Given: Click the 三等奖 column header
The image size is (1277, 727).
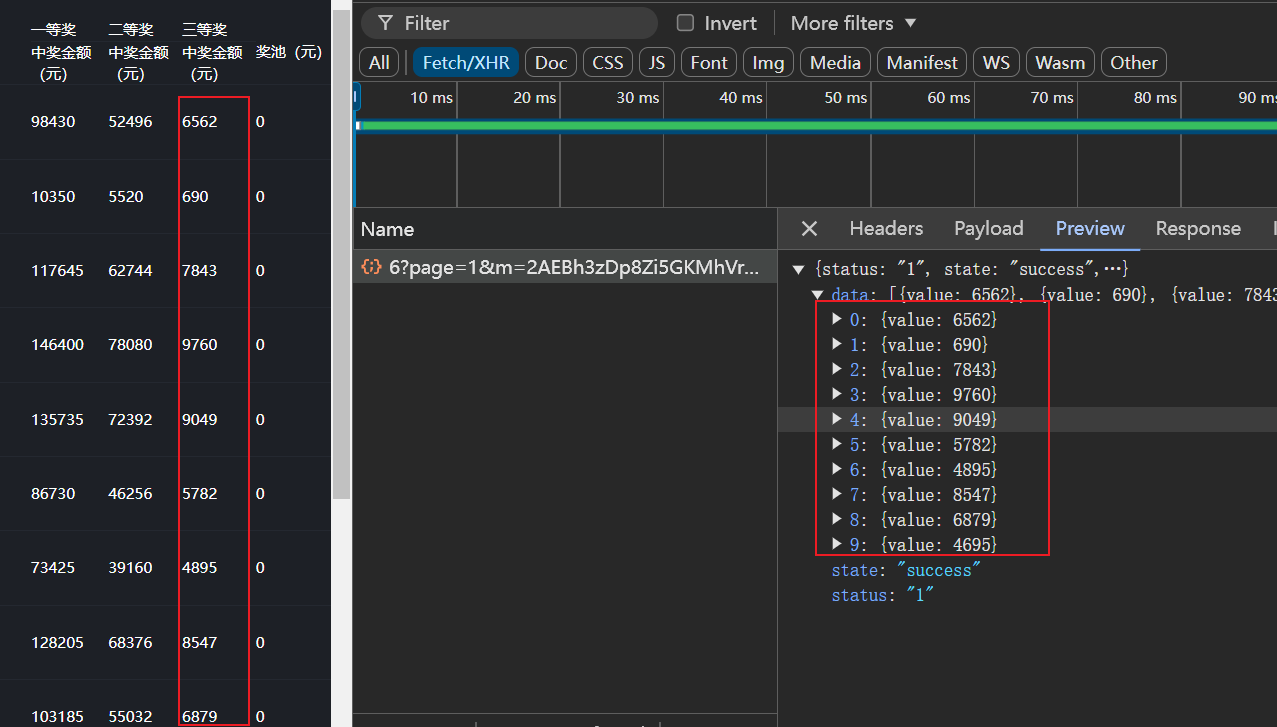Looking at the screenshot, I should click(212, 52).
